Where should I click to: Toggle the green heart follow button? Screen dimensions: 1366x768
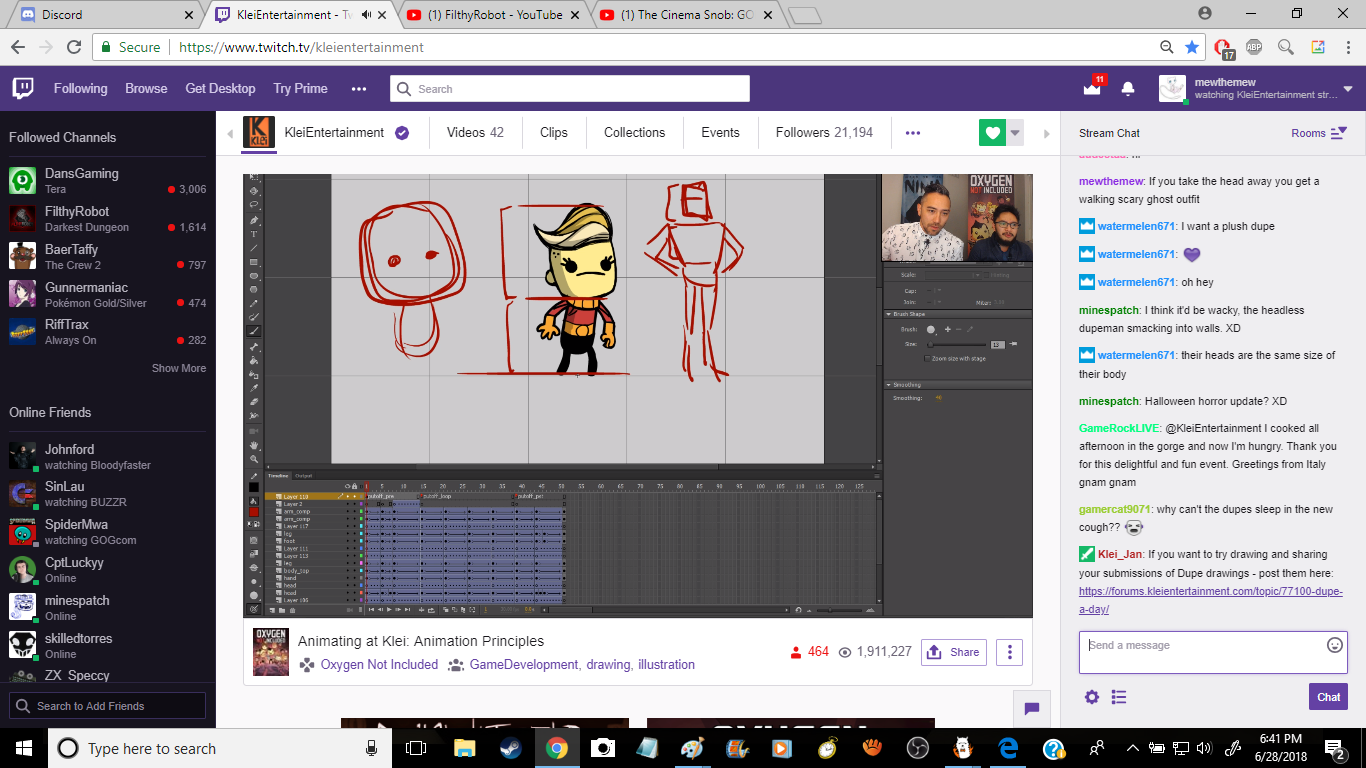[992, 133]
